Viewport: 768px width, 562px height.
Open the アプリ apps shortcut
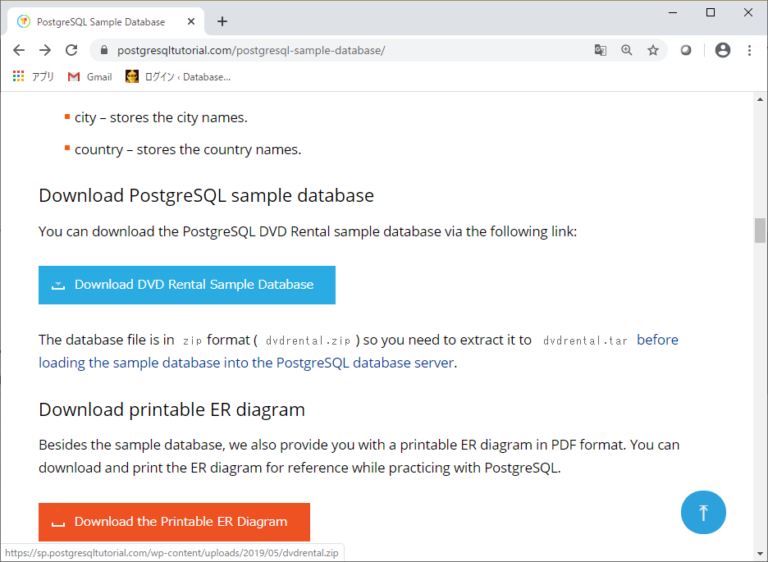point(33,76)
